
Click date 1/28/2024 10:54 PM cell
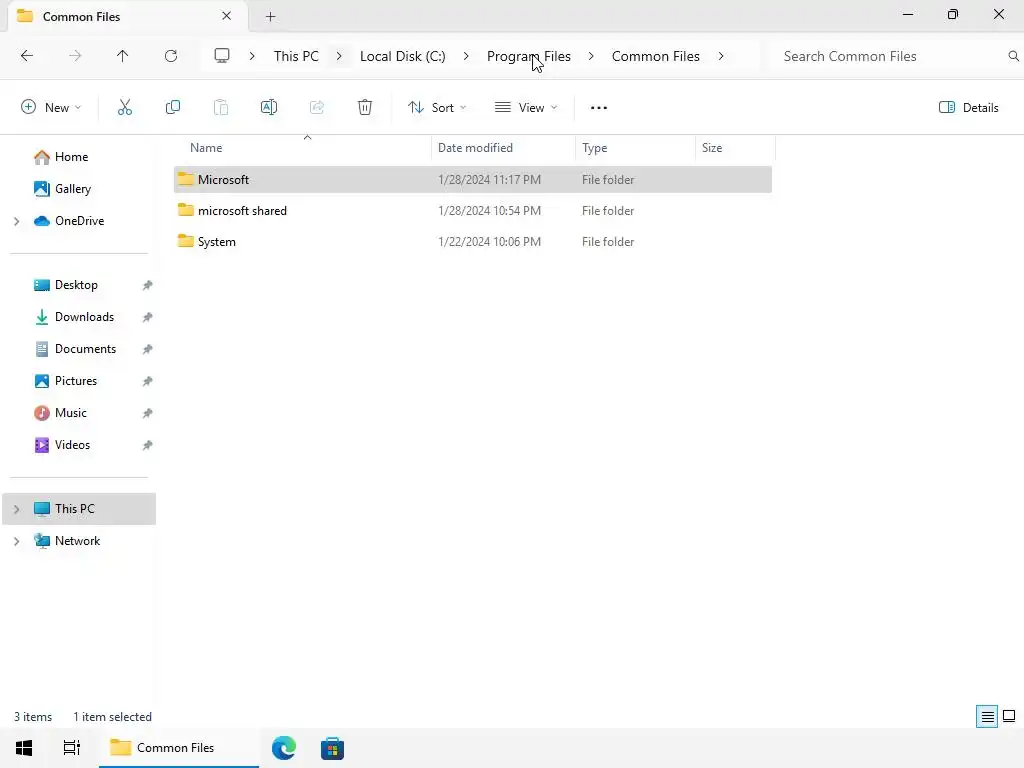coord(489,210)
